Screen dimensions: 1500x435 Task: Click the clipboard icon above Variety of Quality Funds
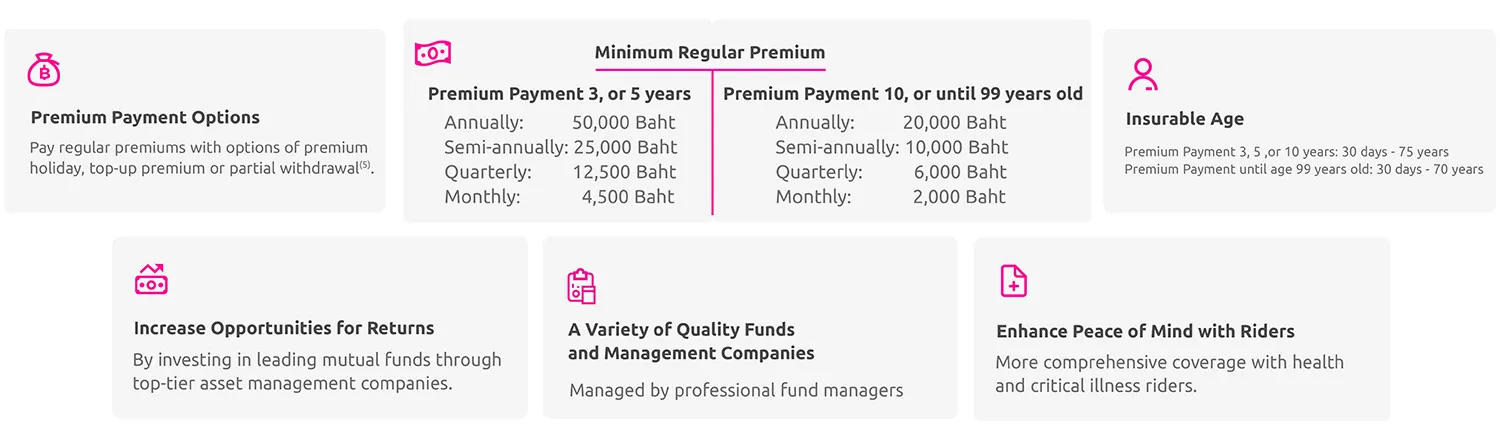pyautogui.click(x=581, y=286)
